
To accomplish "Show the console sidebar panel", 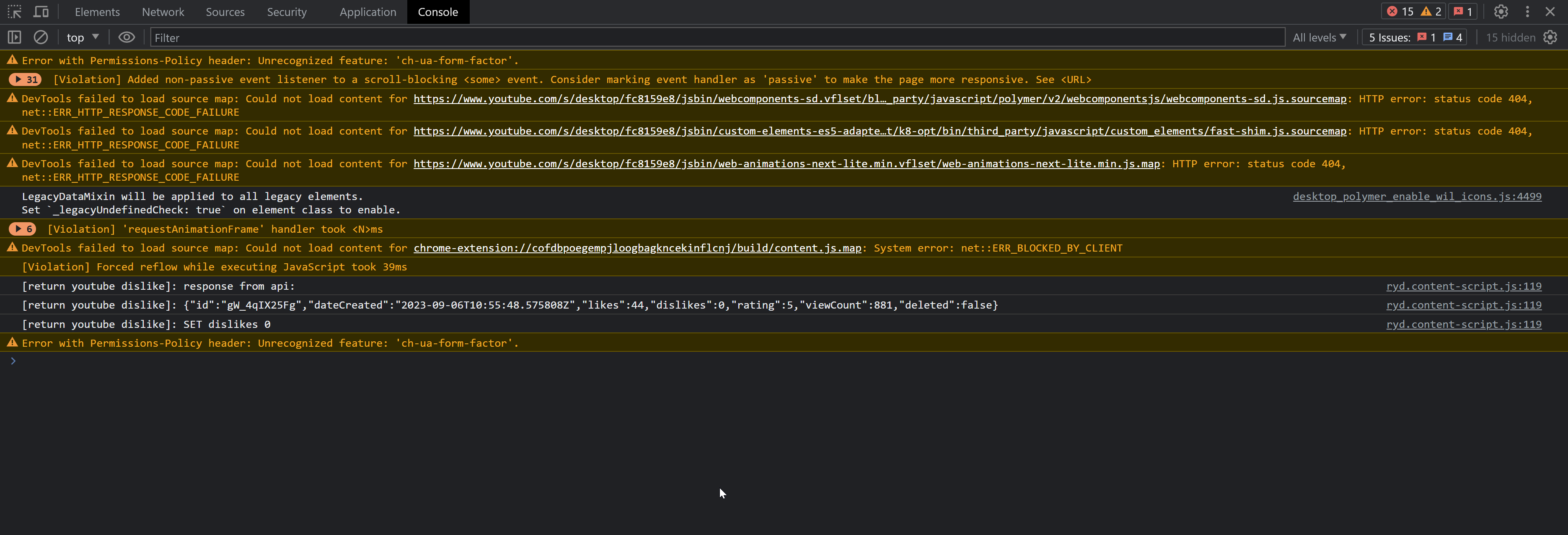I will pos(14,37).
